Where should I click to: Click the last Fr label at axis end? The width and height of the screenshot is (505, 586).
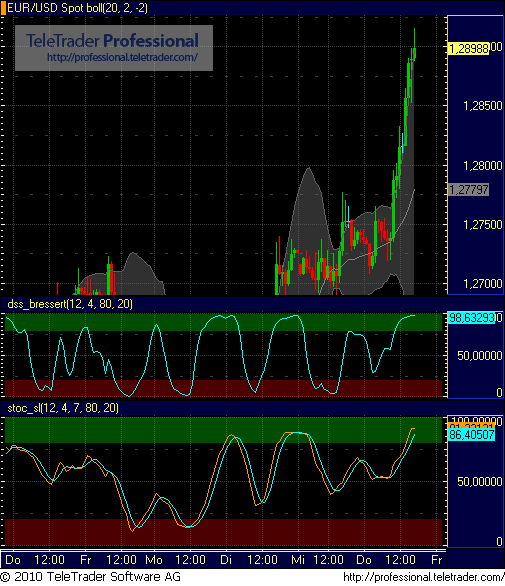click(x=437, y=560)
